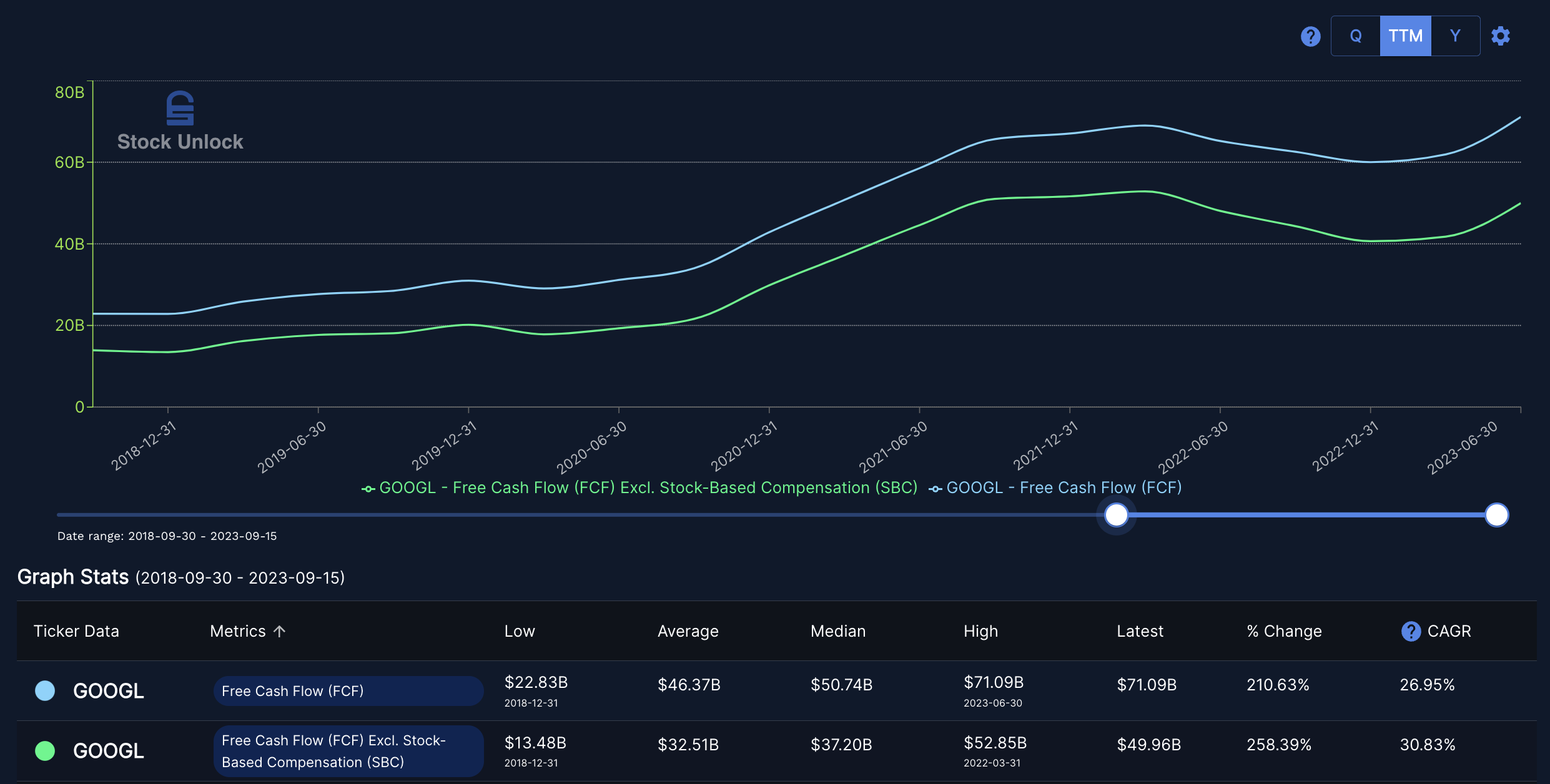The width and height of the screenshot is (1550, 784).
Task: Click the $32.51B average value
Action: coord(688,745)
